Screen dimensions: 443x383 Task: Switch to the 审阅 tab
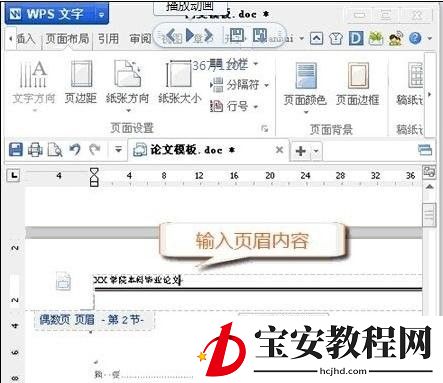(x=140, y=39)
